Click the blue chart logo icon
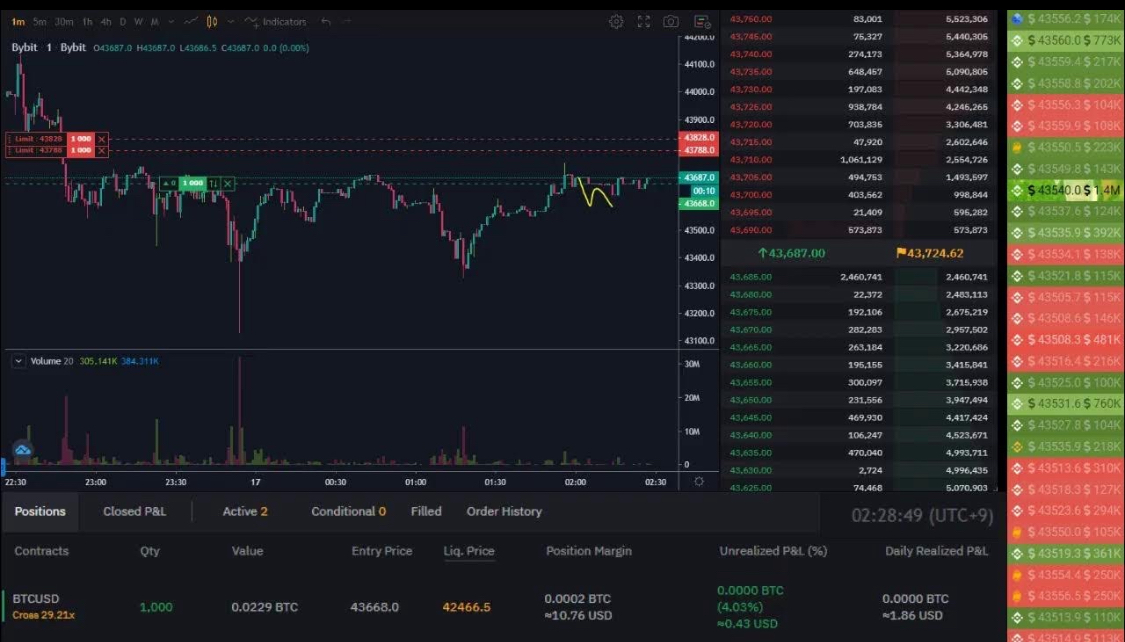Viewport: 1125px width, 642px height. pos(23,450)
